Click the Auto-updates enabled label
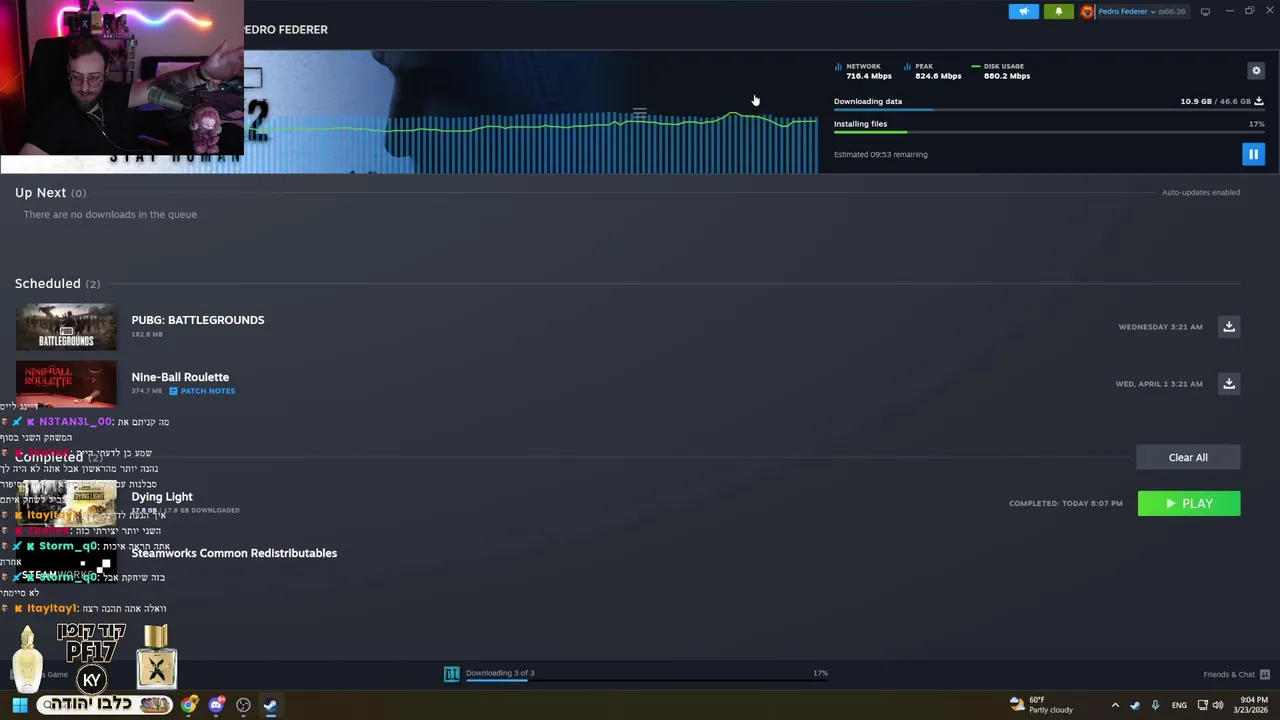Viewport: 1280px width, 720px height. [x=1201, y=192]
